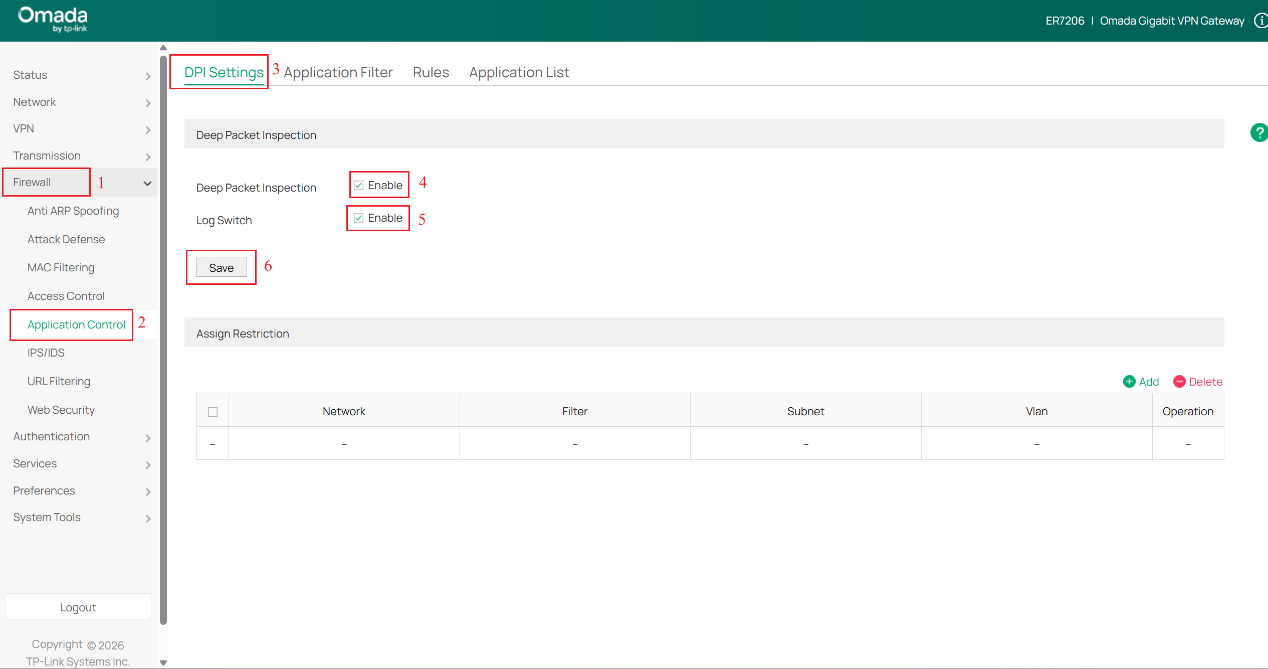Open the Attack Defense settings

point(65,239)
